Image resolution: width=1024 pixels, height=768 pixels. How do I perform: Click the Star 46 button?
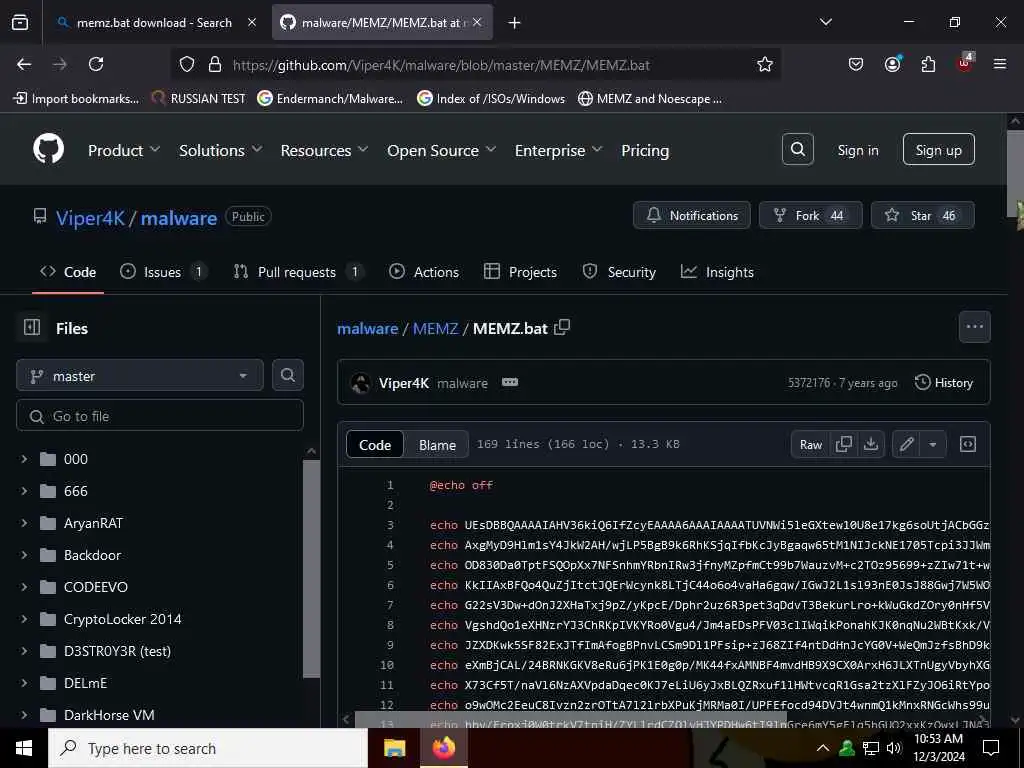pyautogui.click(x=923, y=216)
